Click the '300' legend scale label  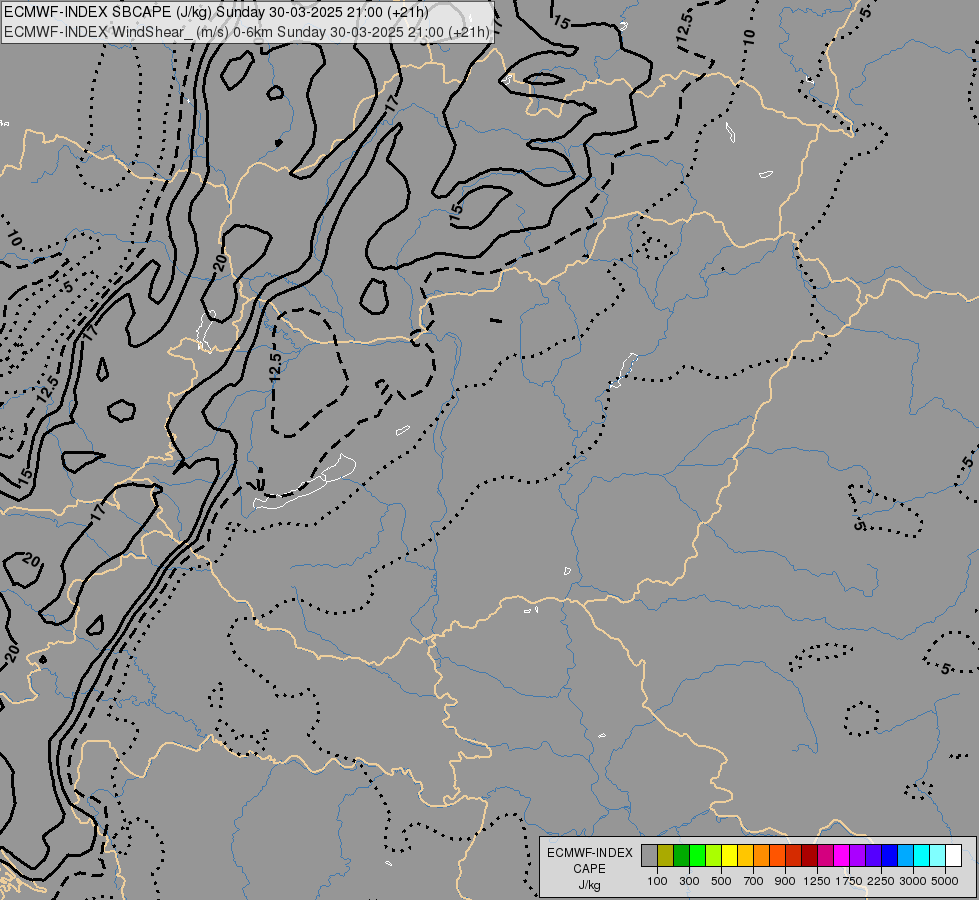point(689,881)
